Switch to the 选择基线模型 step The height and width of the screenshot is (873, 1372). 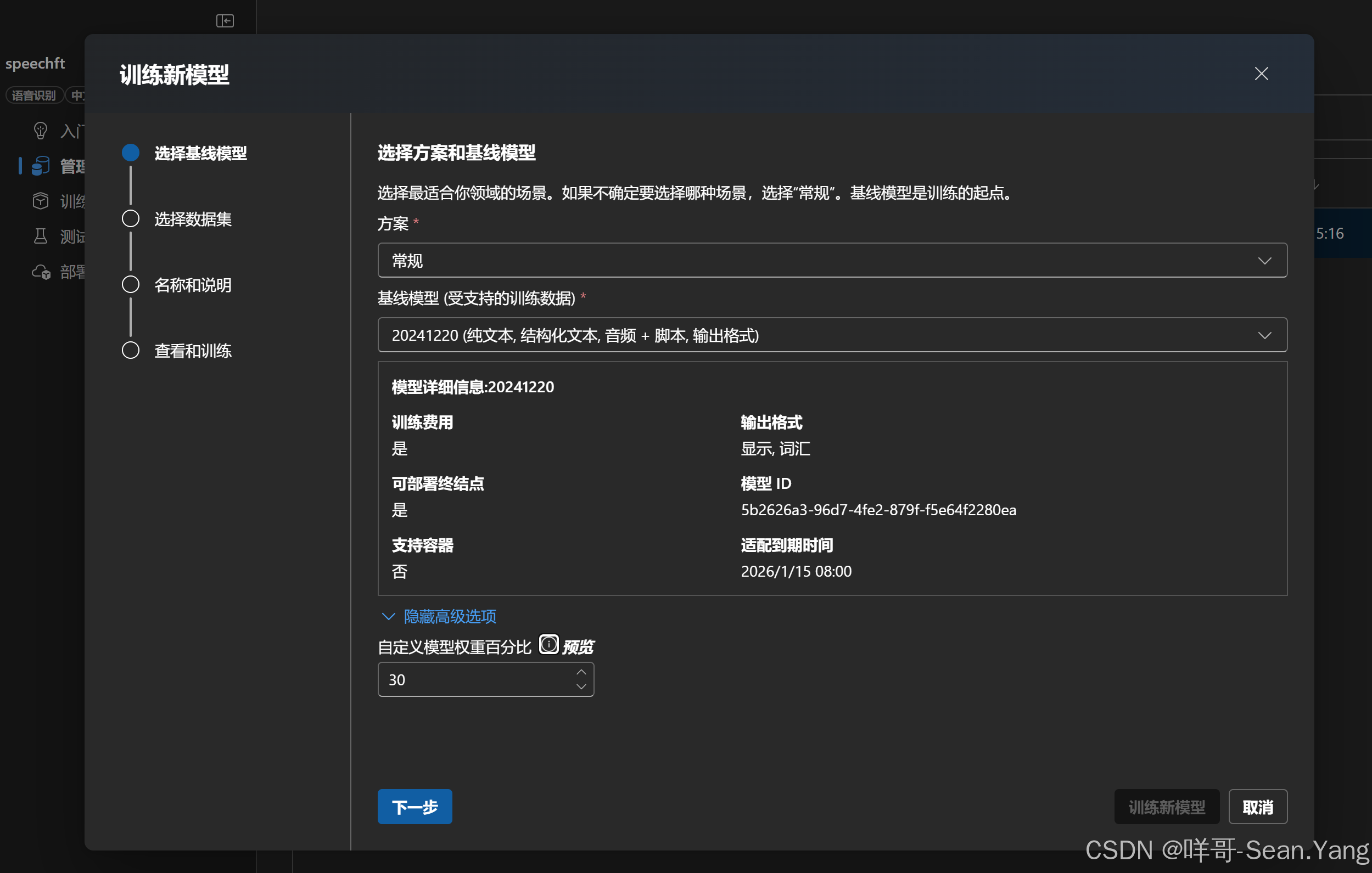coord(131,152)
